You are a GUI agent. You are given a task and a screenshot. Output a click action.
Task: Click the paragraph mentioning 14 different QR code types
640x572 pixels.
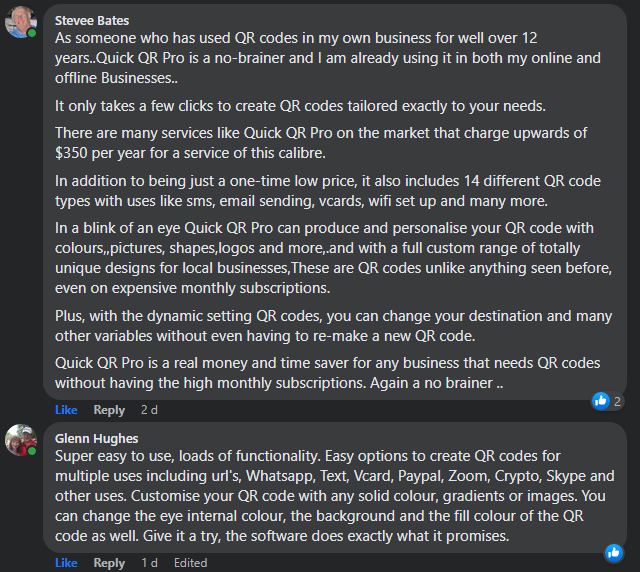(328, 191)
